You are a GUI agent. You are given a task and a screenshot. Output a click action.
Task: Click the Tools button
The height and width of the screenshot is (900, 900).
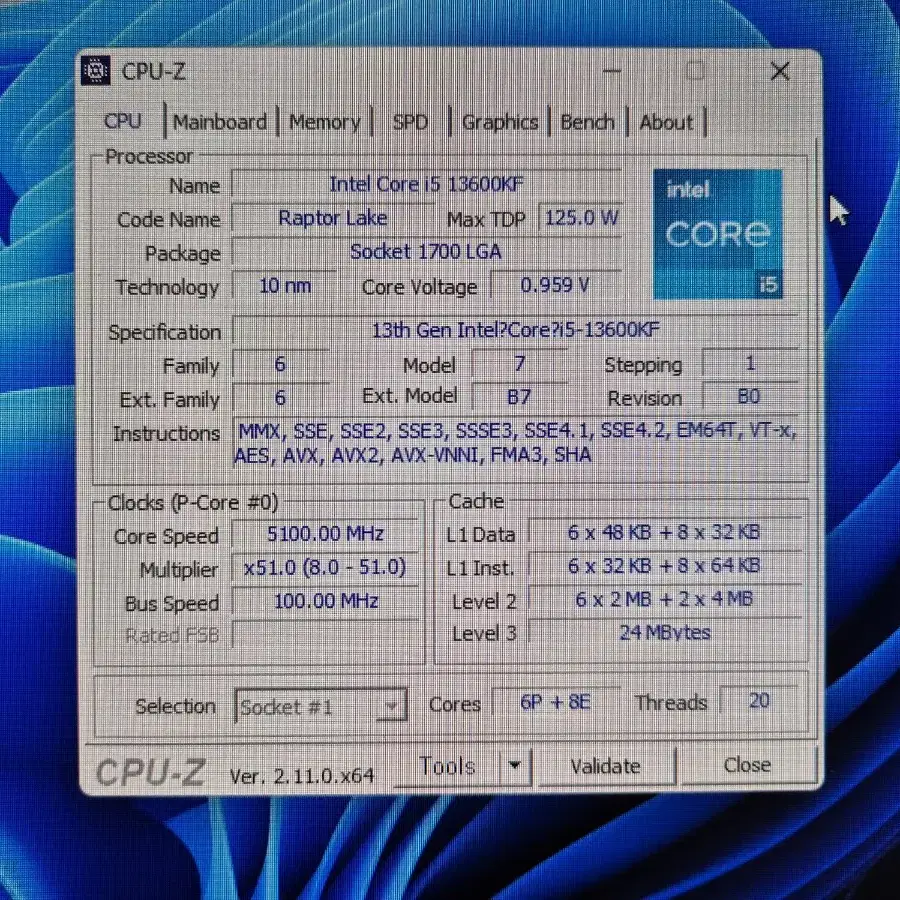pos(447,766)
